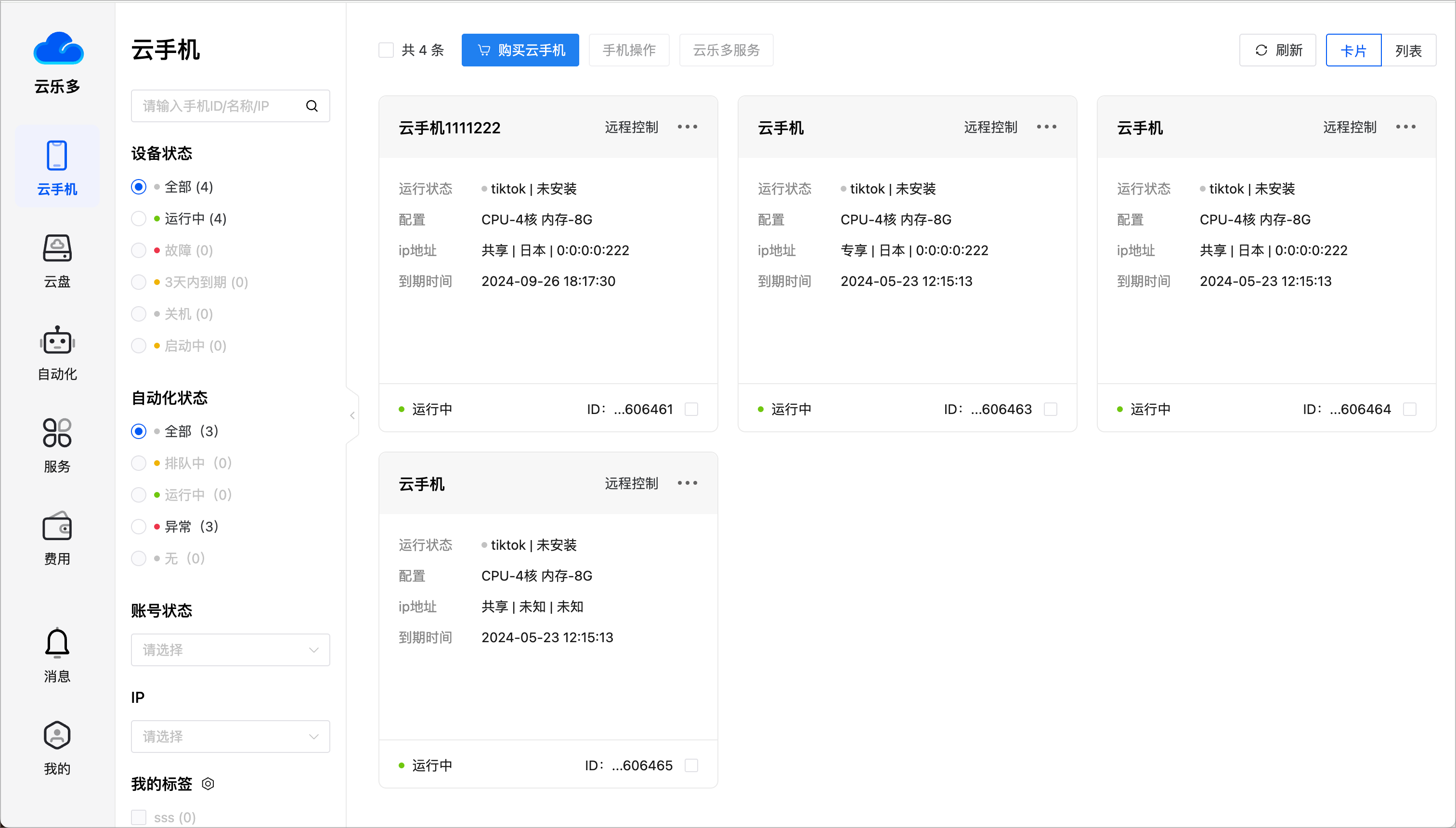1456x828 pixels.
Task: Select 故障 (0) device status radio
Action: (x=139, y=251)
